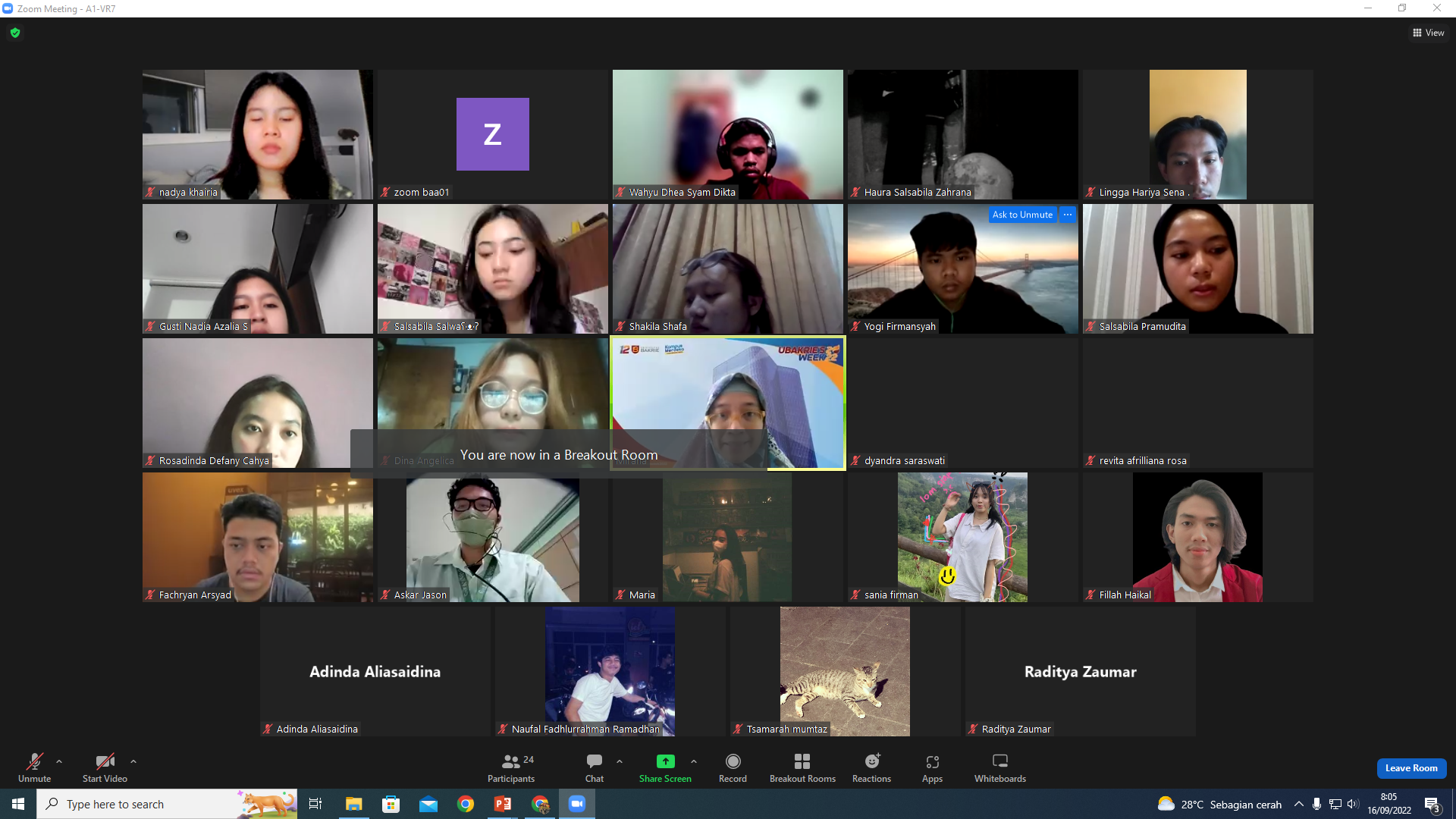Image resolution: width=1456 pixels, height=819 pixels.
Task: Open audio options arrow beside Unmute
Action: tap(59, 761)
